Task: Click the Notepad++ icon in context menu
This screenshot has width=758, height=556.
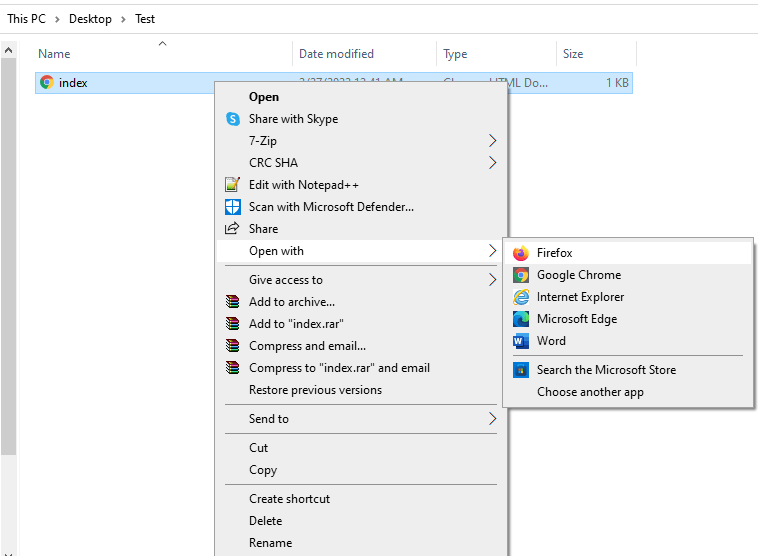Action: tap(233, 185)
